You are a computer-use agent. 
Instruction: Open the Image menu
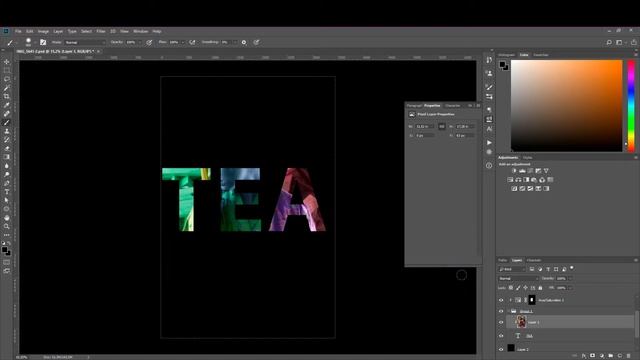(x=43, y=31)
